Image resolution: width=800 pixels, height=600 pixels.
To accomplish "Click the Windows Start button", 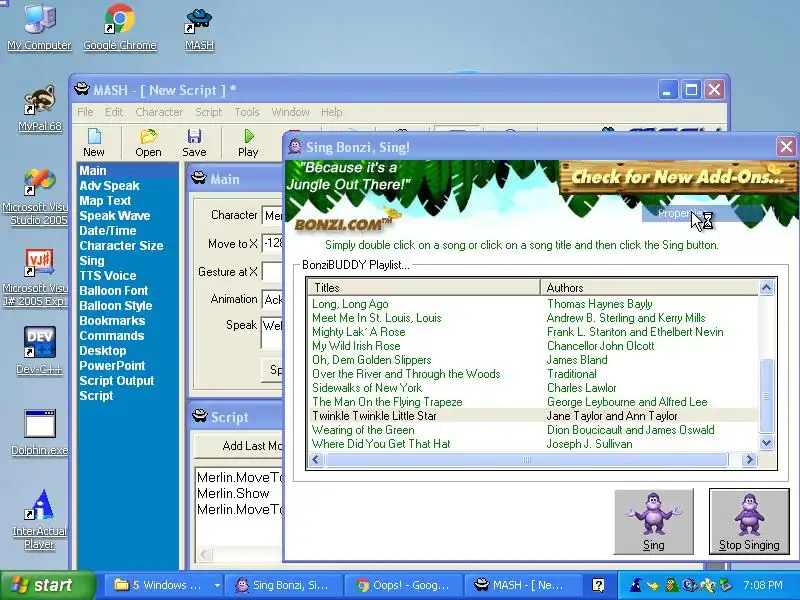I will [48, 585].
